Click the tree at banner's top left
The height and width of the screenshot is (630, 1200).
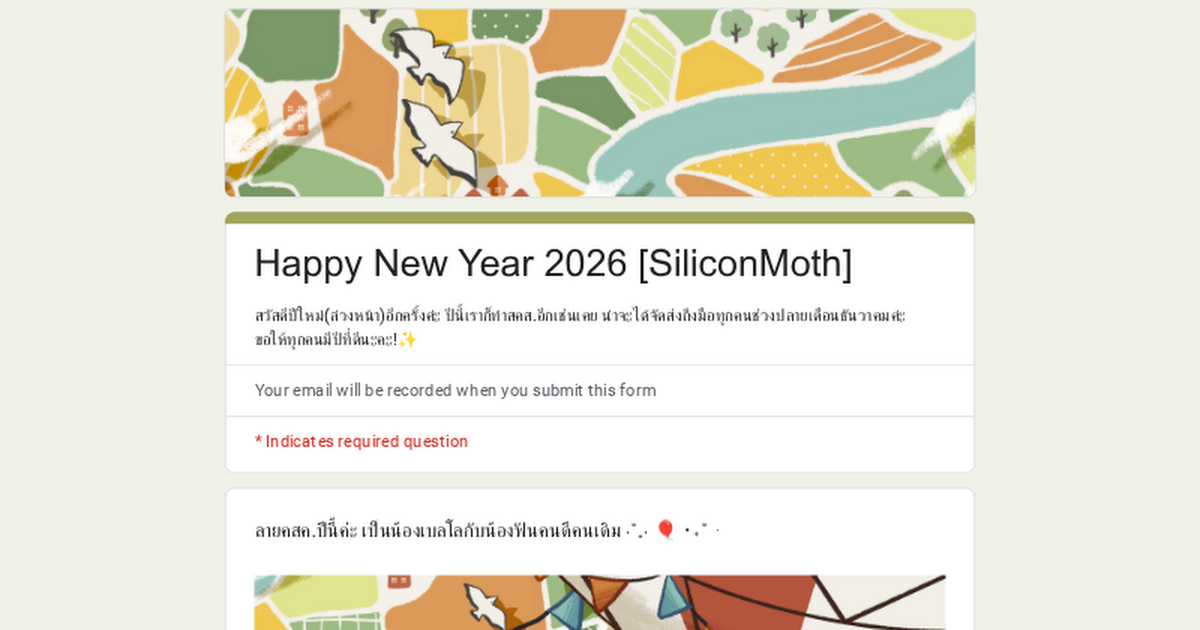tap(371, 15)
